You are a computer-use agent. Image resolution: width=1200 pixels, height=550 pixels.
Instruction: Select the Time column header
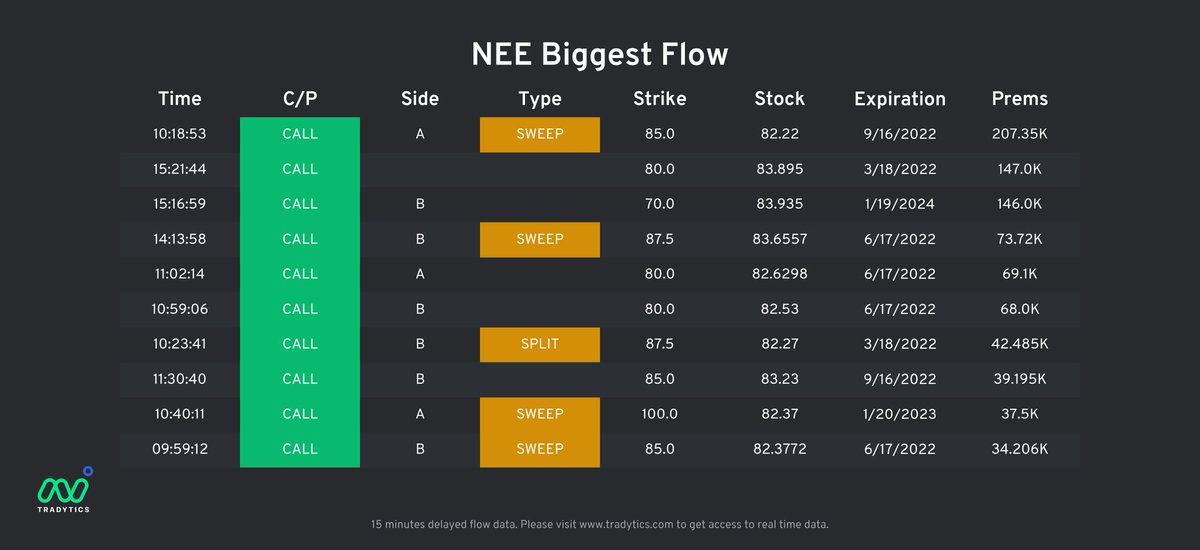pyautogui.click(x=180, y=99)
